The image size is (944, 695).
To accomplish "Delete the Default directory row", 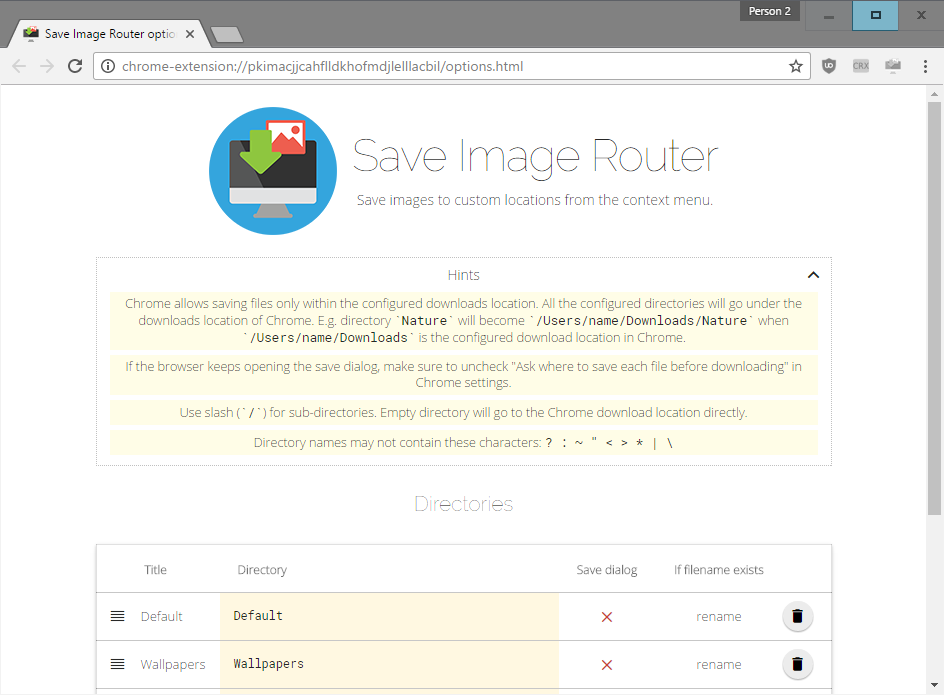I will coord(798,616).
